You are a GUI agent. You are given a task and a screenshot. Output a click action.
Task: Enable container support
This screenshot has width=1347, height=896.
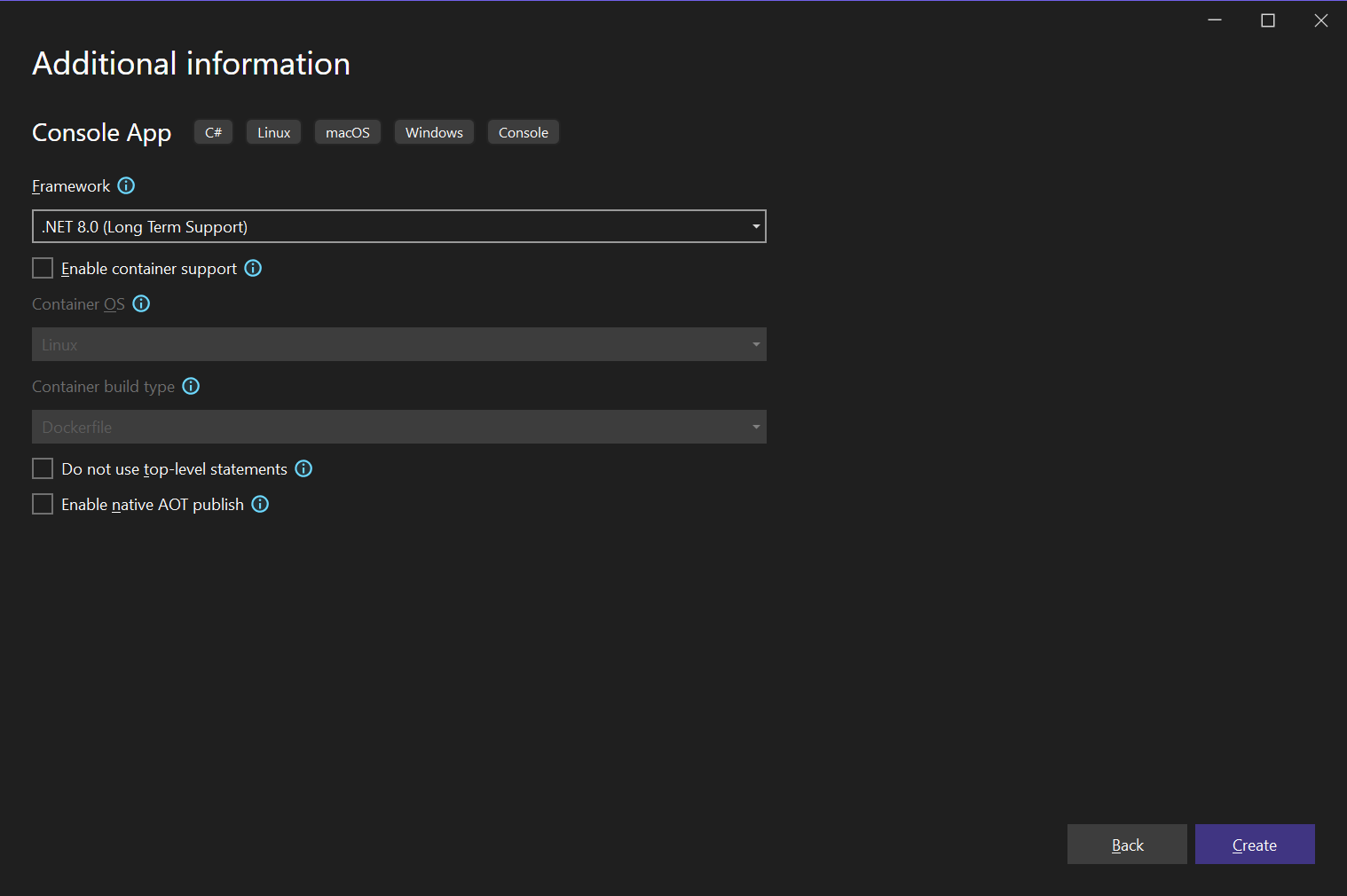click(x=42, y=268)
